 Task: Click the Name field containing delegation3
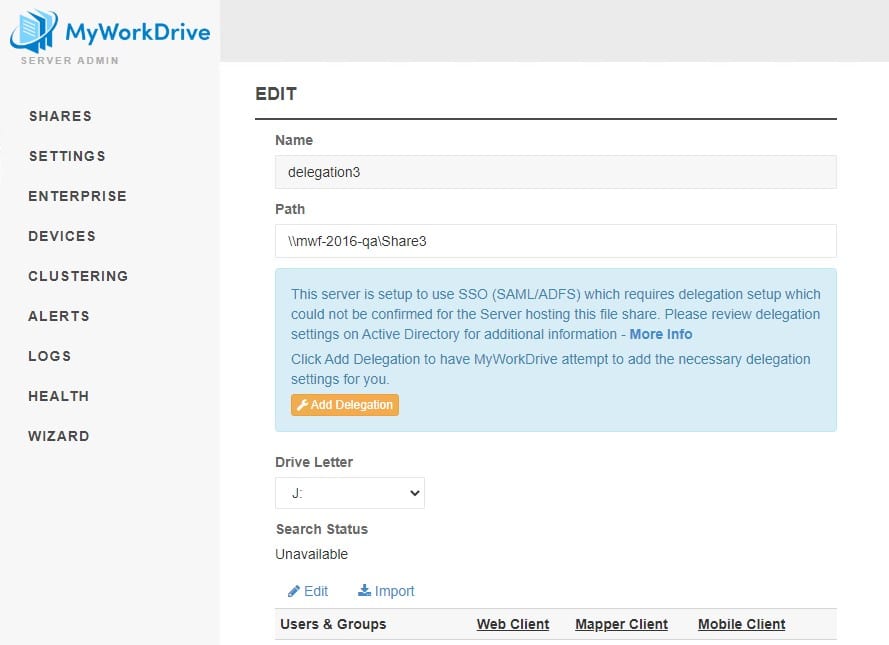[x=555, y=172]
